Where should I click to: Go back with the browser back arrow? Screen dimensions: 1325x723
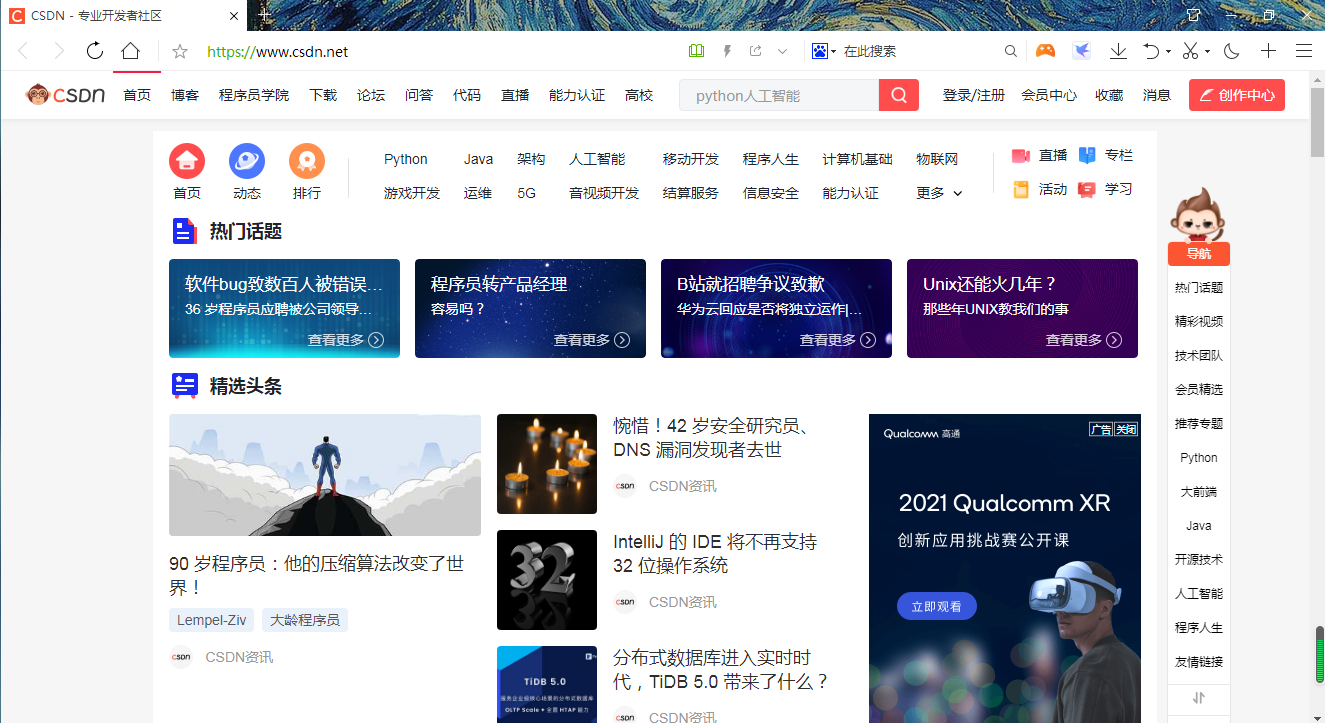pyautogui.click(x=23, y=51)
